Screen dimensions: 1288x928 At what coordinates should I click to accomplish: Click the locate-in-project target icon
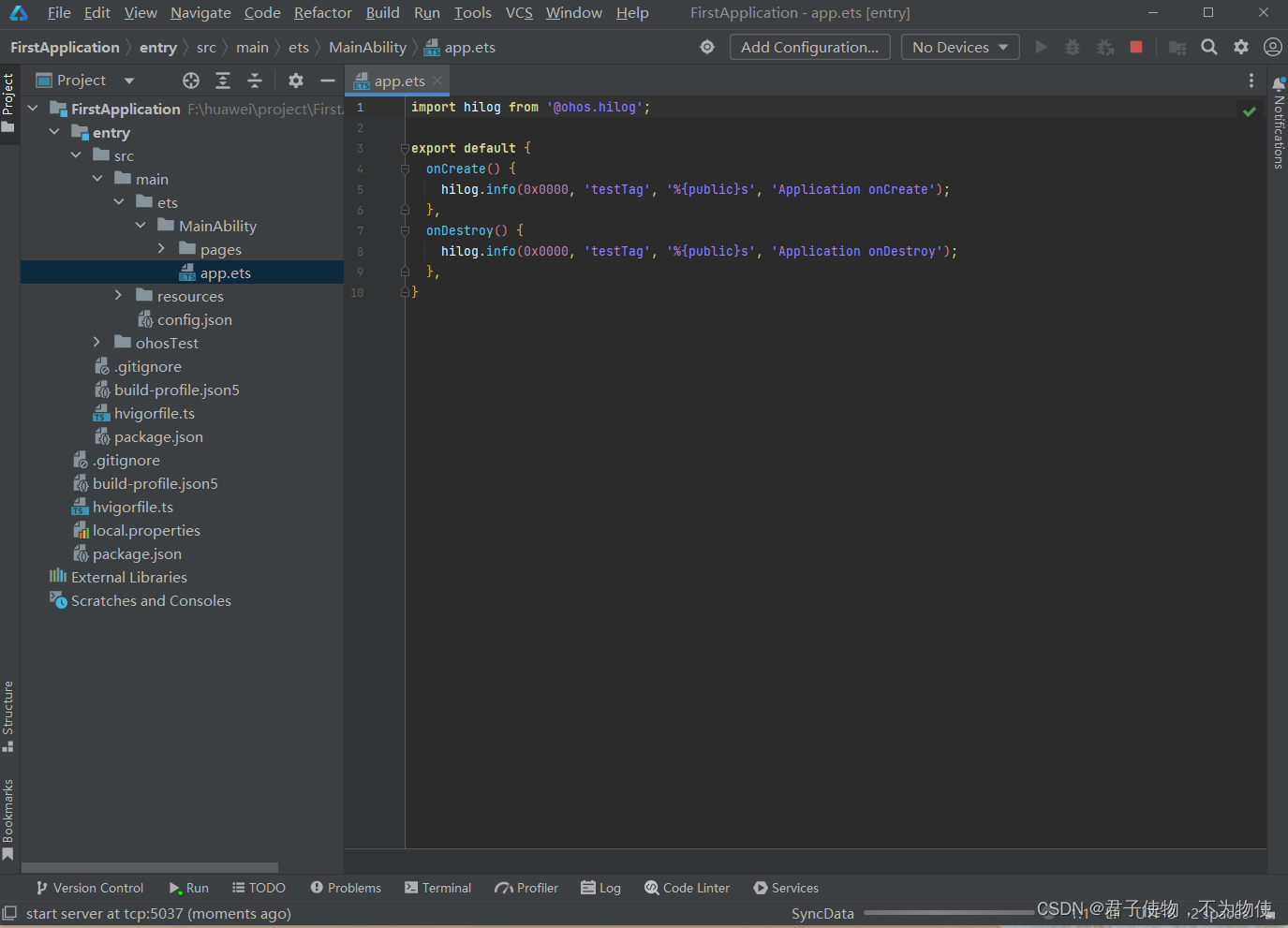(x=191, y=81)
